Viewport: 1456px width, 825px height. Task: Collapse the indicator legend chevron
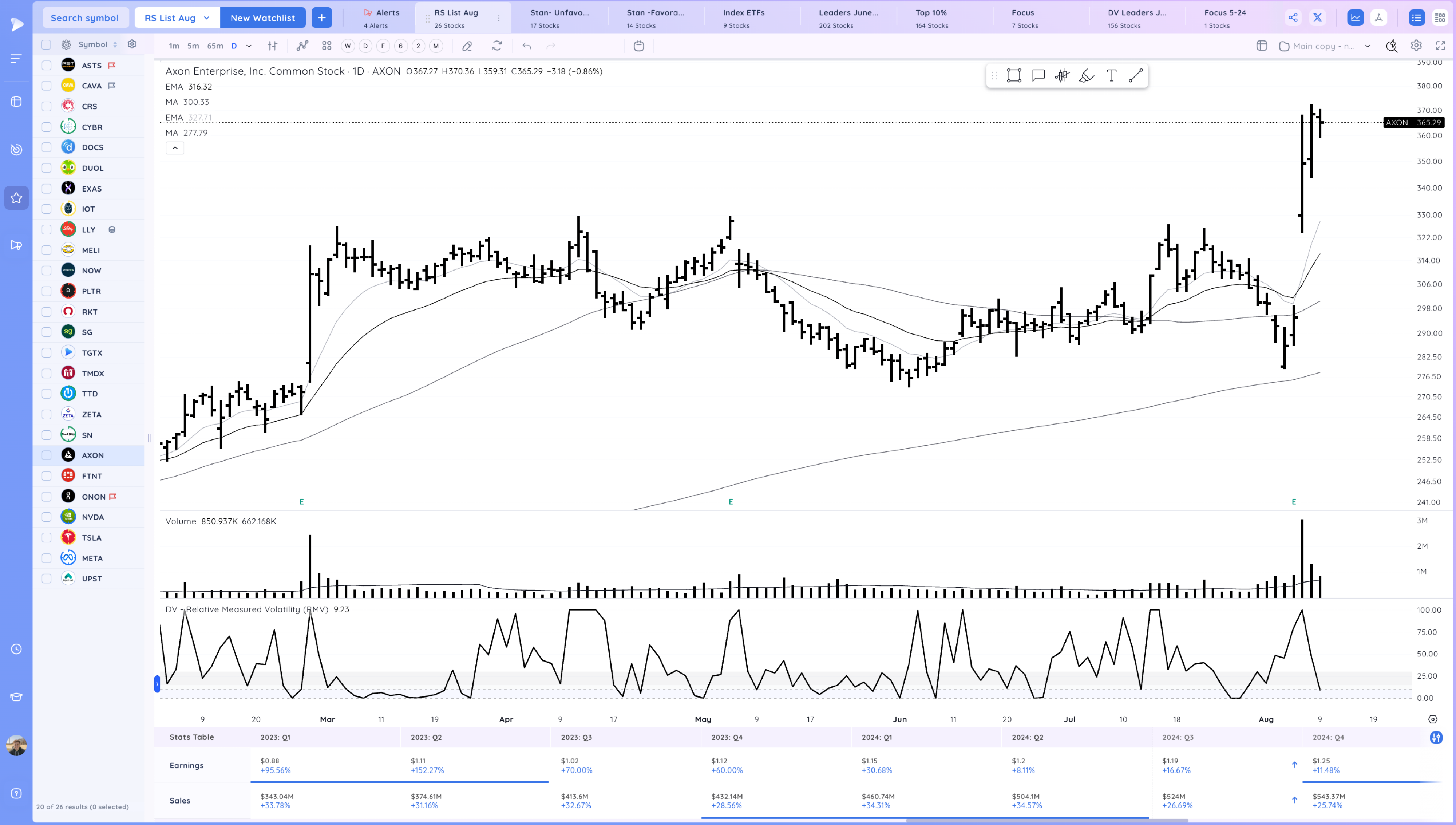tap(174, 148)
